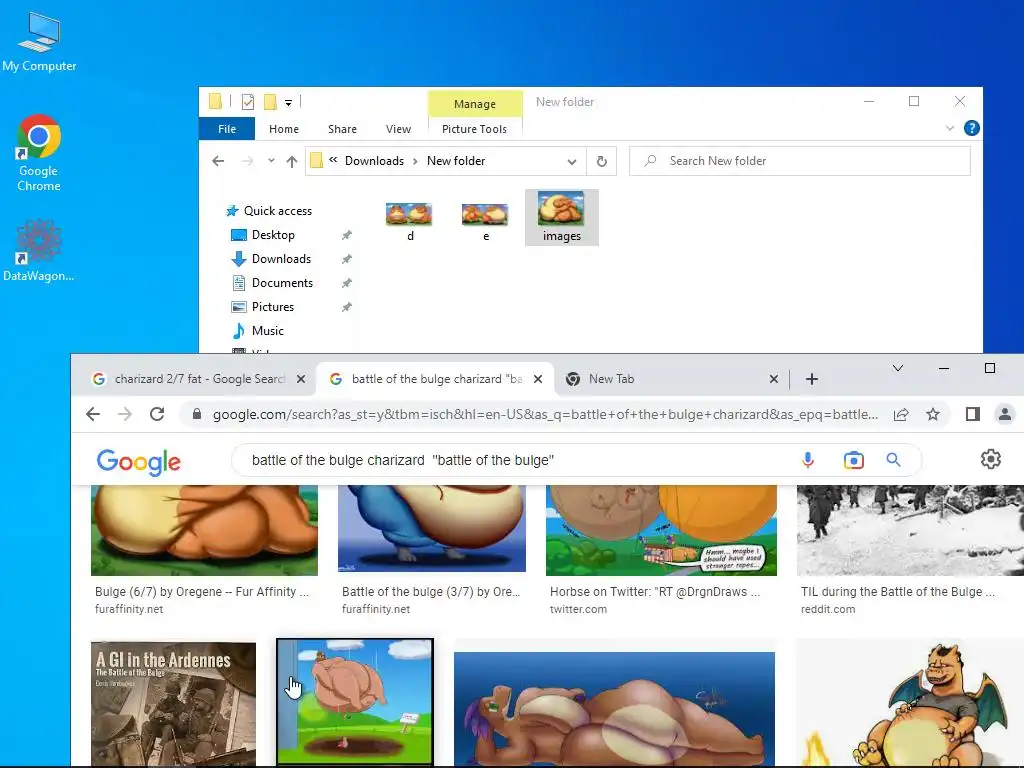The height and width of the screenshot is (768, 1024).
Task: Select the Manage contextual tab
Action: point(475,104)
